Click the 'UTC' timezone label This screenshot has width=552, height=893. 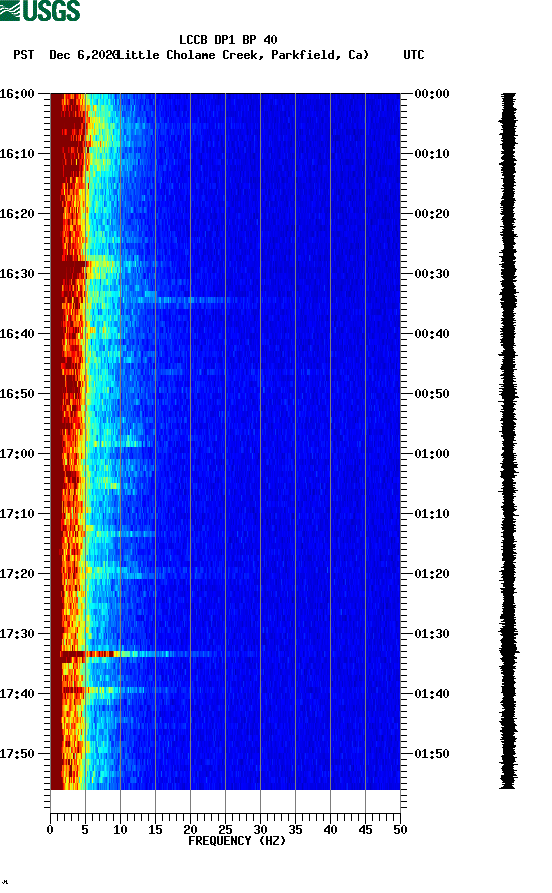click(414, 55)
